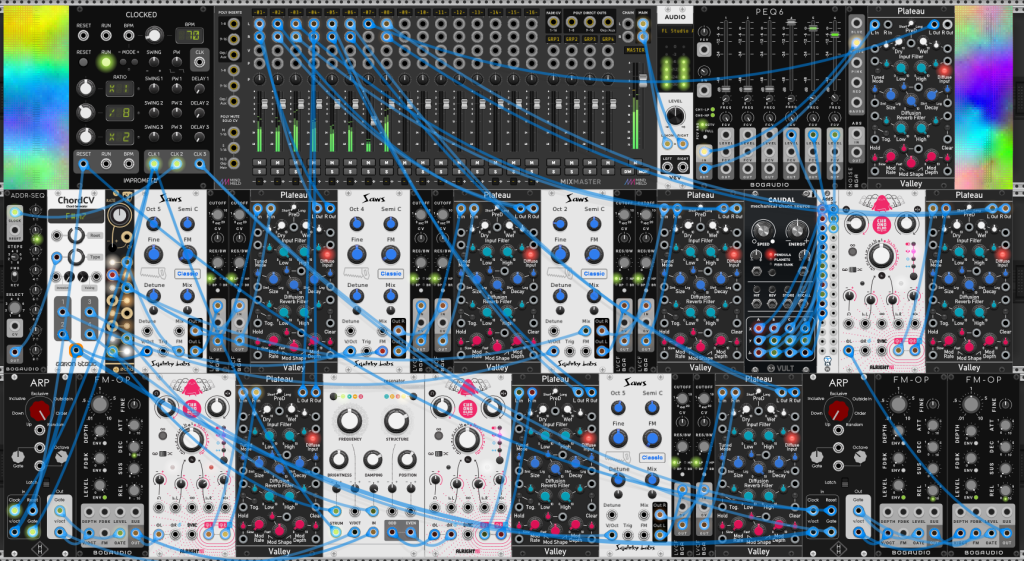Viewport: 1024px width, 561px height.
Task: Click the BPM display showing 70
Action: tap(189, 35)
